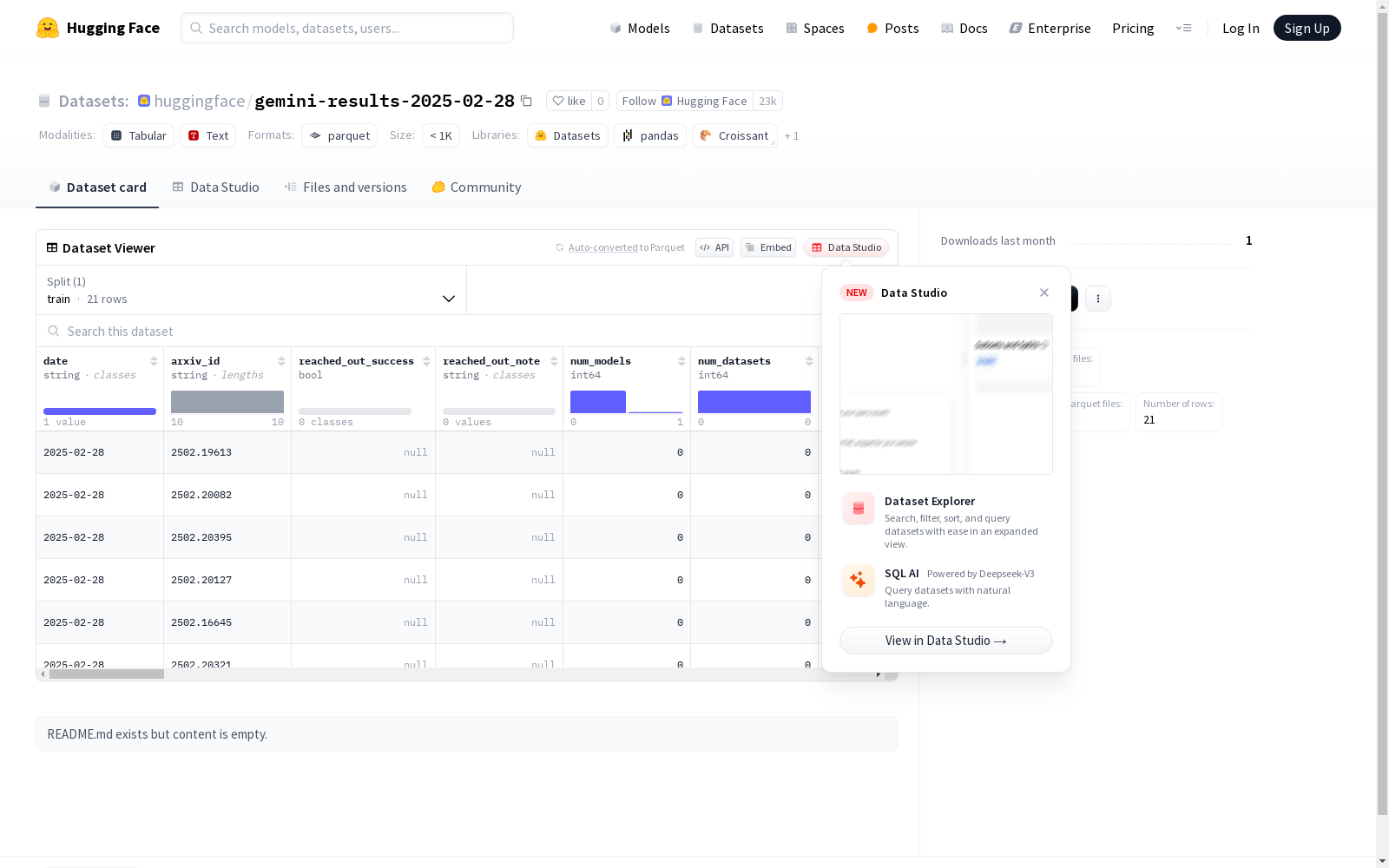Sort by num_models column
1389x868 pixels.
681,361
